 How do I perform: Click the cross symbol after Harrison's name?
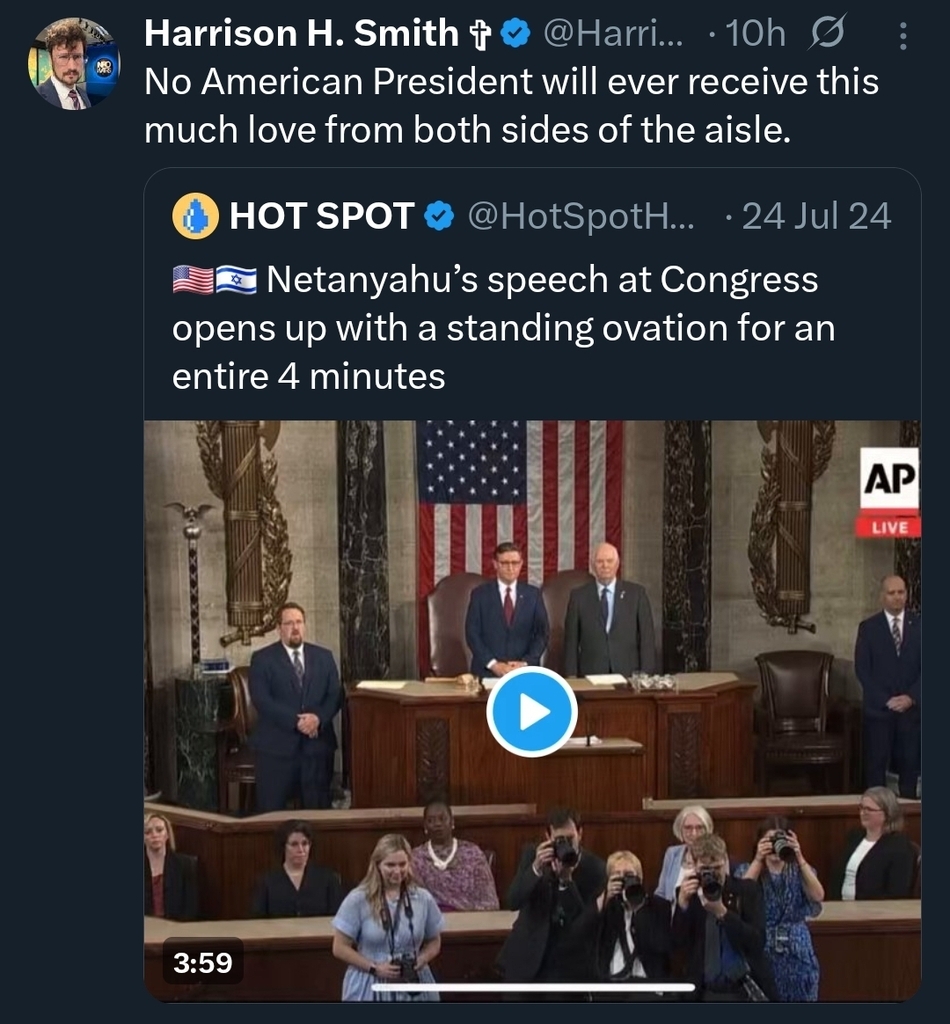[x=479, y=35]
